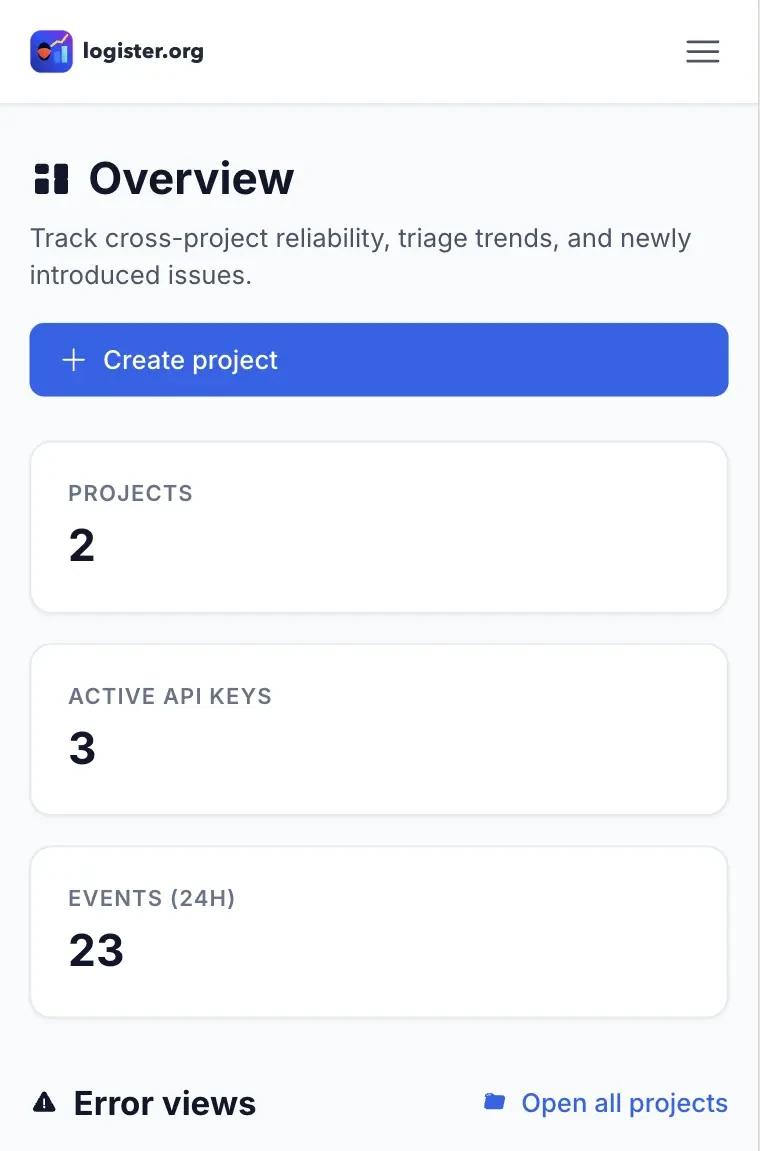Image resolution: width=760 pixels, height=1151 pixels.
Task: Click the Error views warning triangle icon
Action: click(44, 1103)
